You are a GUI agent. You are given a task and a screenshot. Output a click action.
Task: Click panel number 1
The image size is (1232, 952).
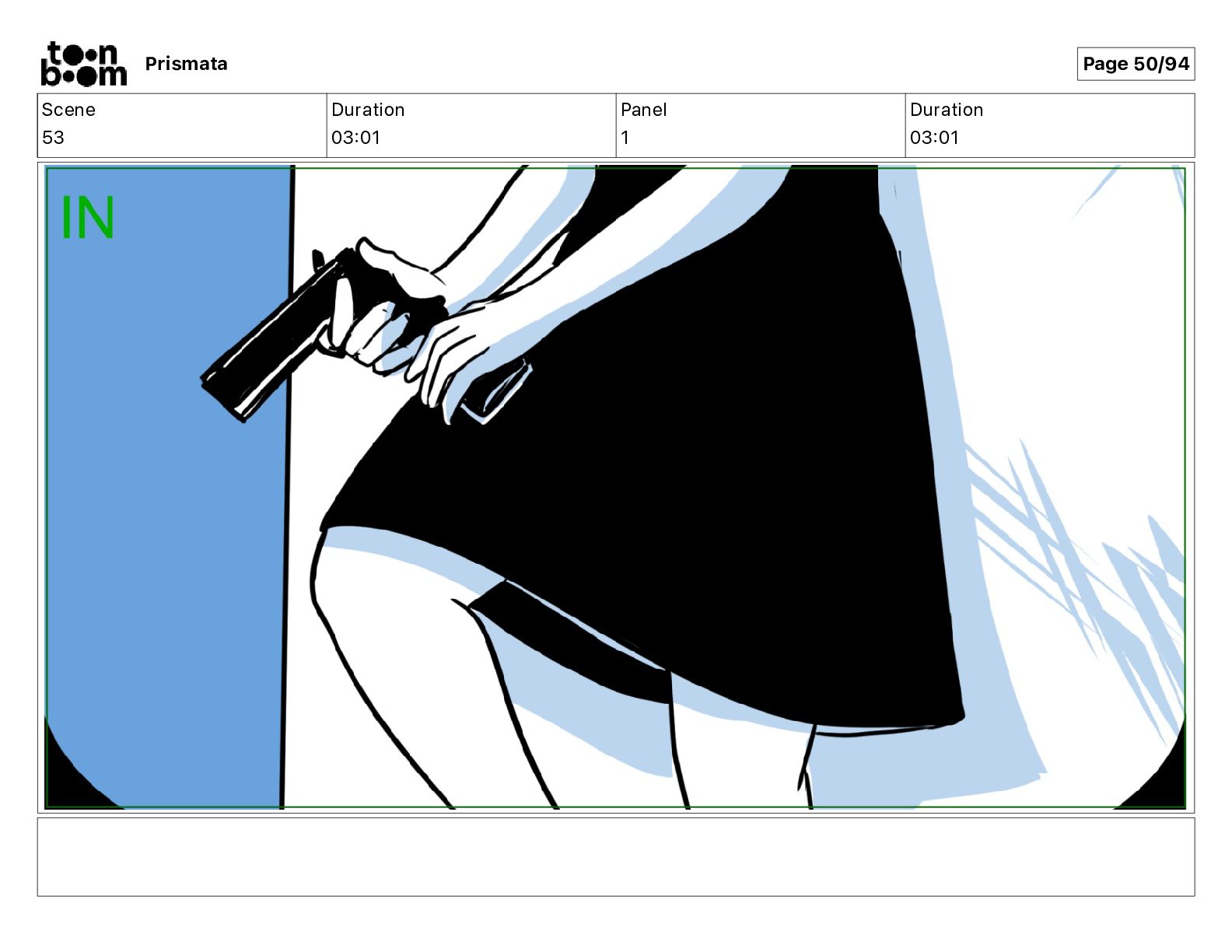point(625,138)
